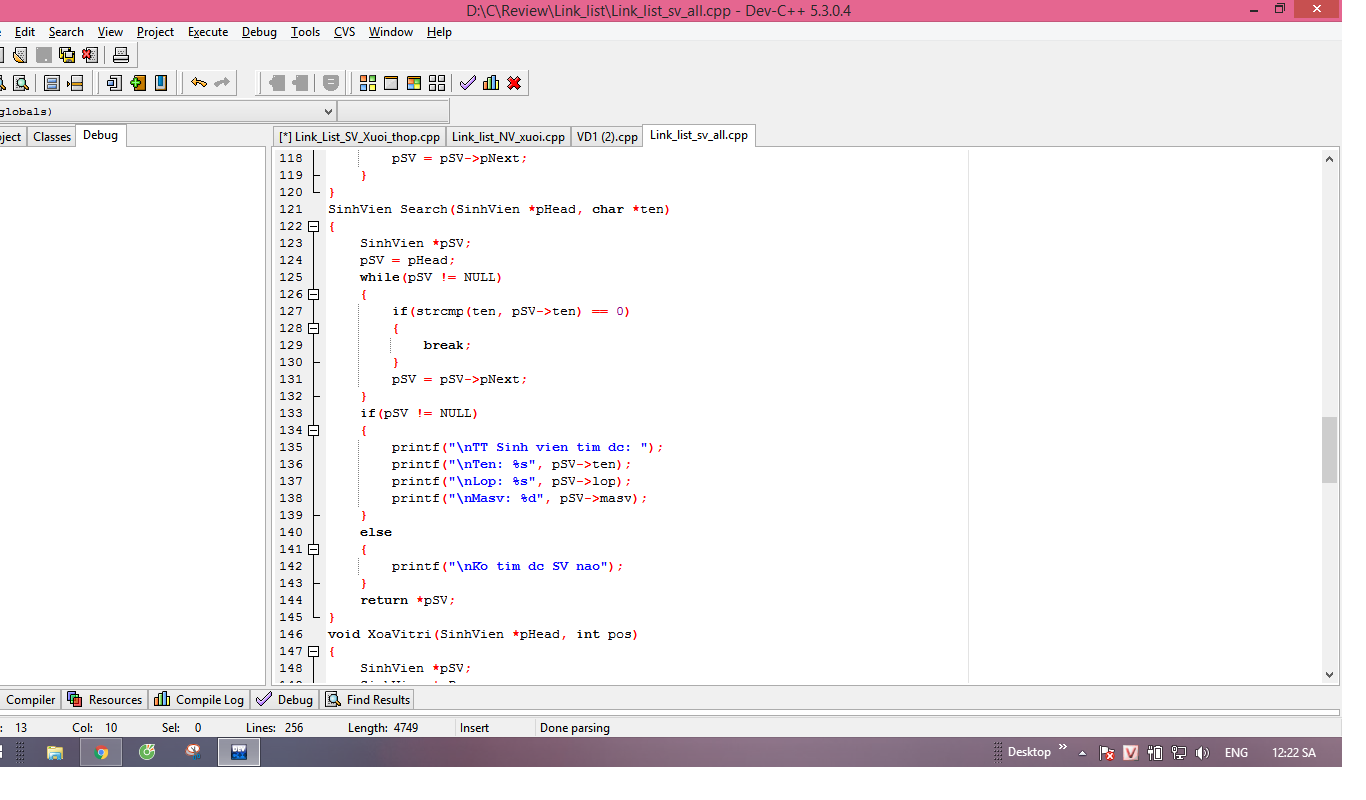Click the Profile analysis bar chart icon
1366x800 pixels.
[490, 83]
